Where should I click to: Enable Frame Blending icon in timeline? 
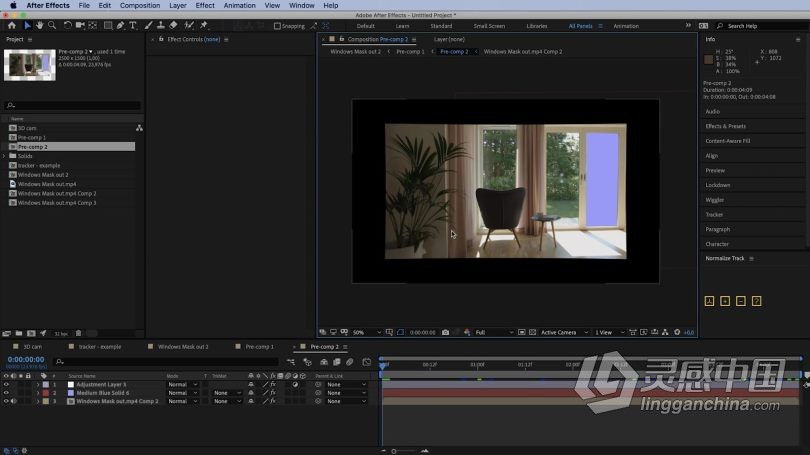coord(337,362)
